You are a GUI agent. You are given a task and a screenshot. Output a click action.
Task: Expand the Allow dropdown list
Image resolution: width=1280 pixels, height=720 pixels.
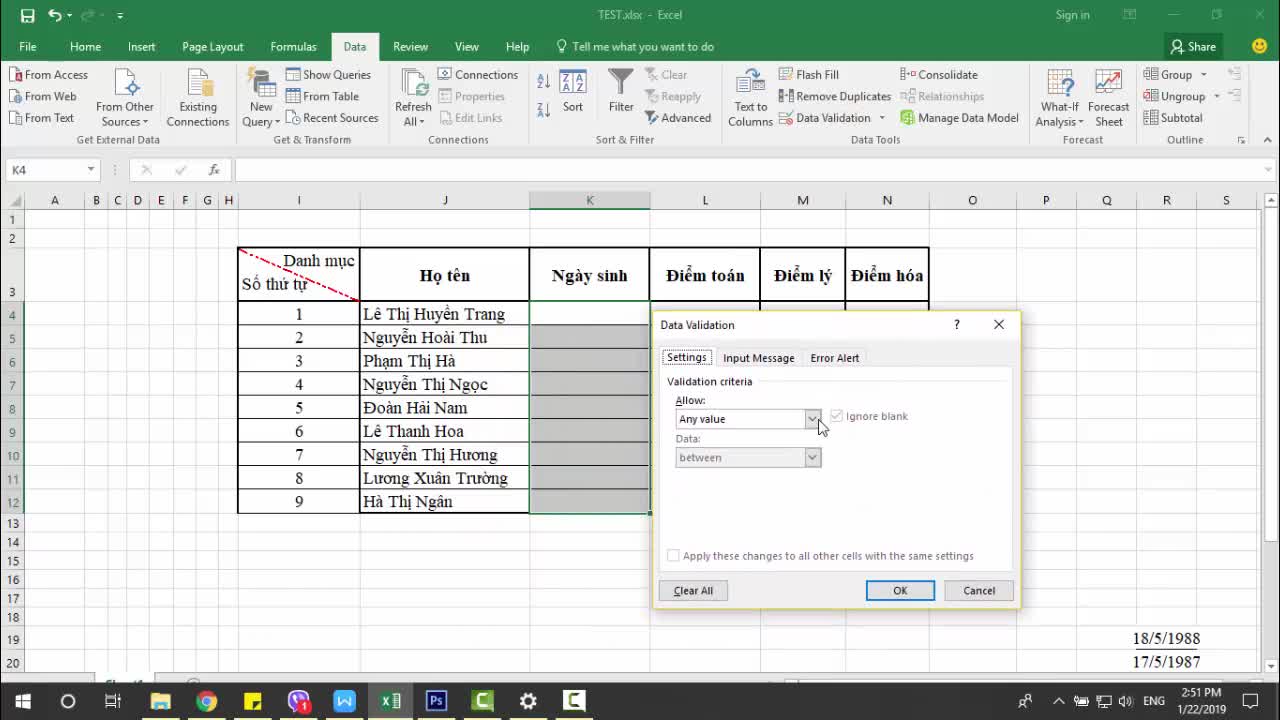(813, 419)
